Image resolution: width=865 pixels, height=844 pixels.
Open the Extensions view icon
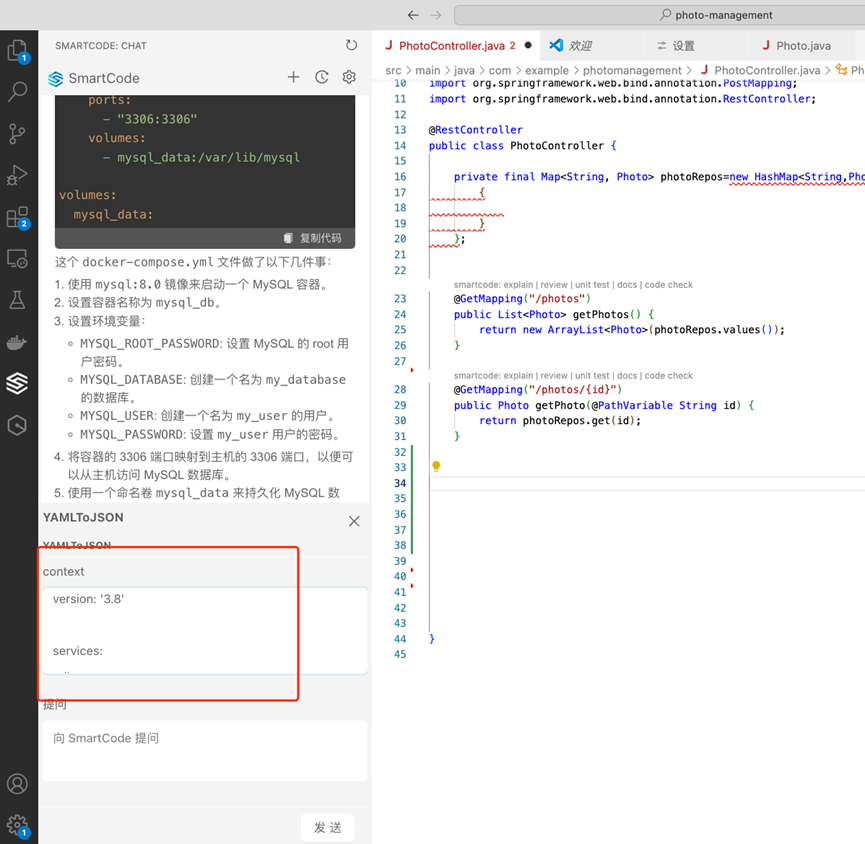coord(17,217)
